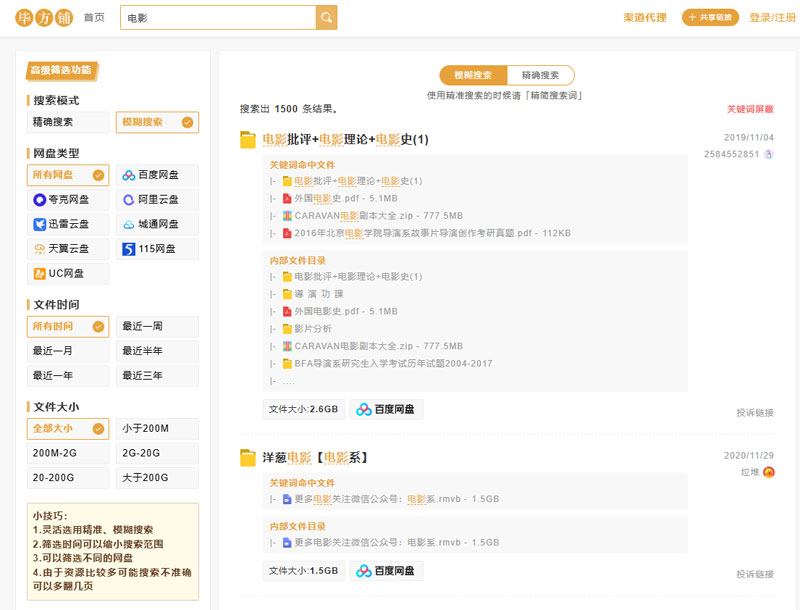This screenshot has width=800, height=610.
Task: Open the folder icon for 电影批评+电影理论+电影史(1)
Action: tap(248, 140)
